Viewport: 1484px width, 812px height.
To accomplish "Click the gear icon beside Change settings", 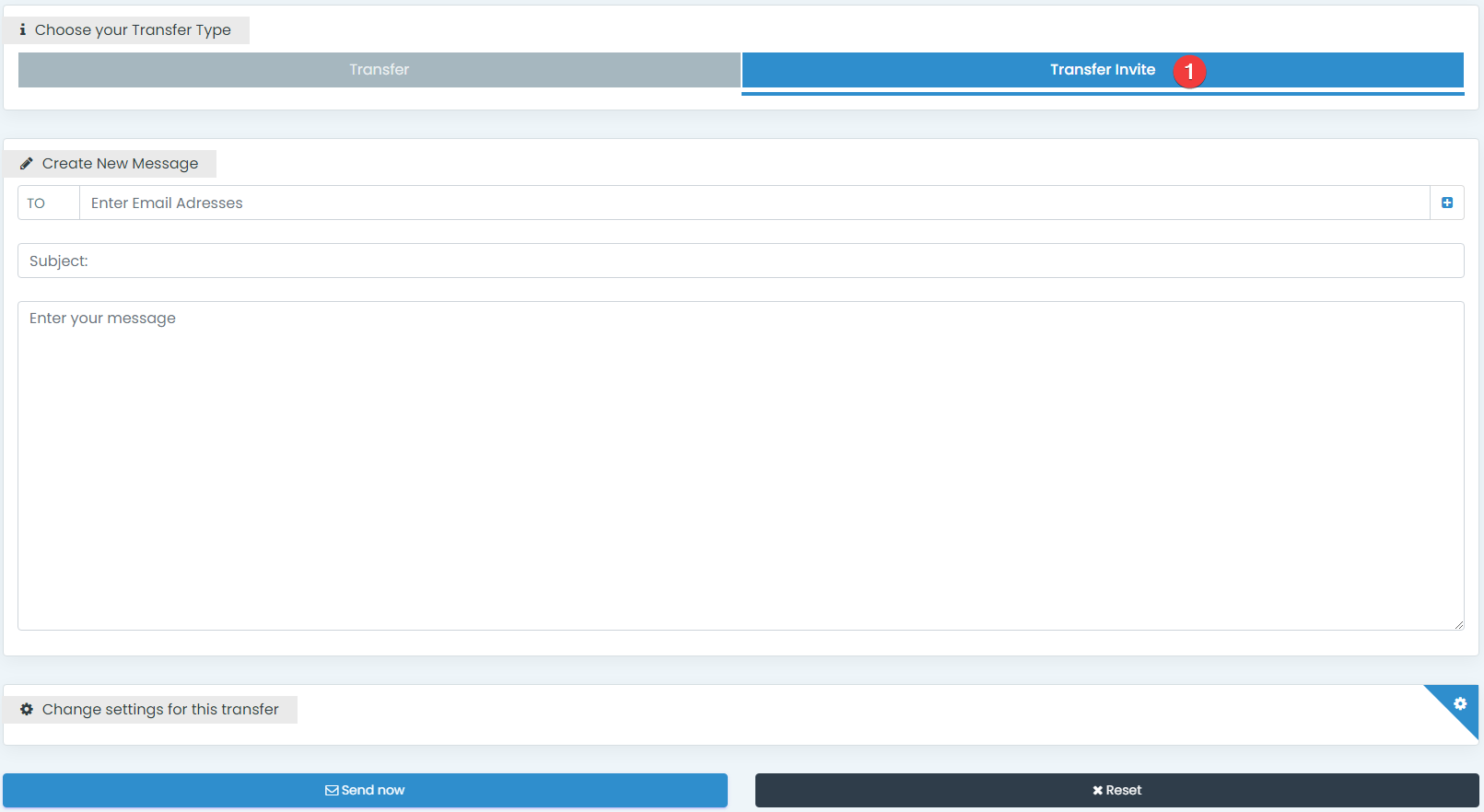I will coord(27,710).
